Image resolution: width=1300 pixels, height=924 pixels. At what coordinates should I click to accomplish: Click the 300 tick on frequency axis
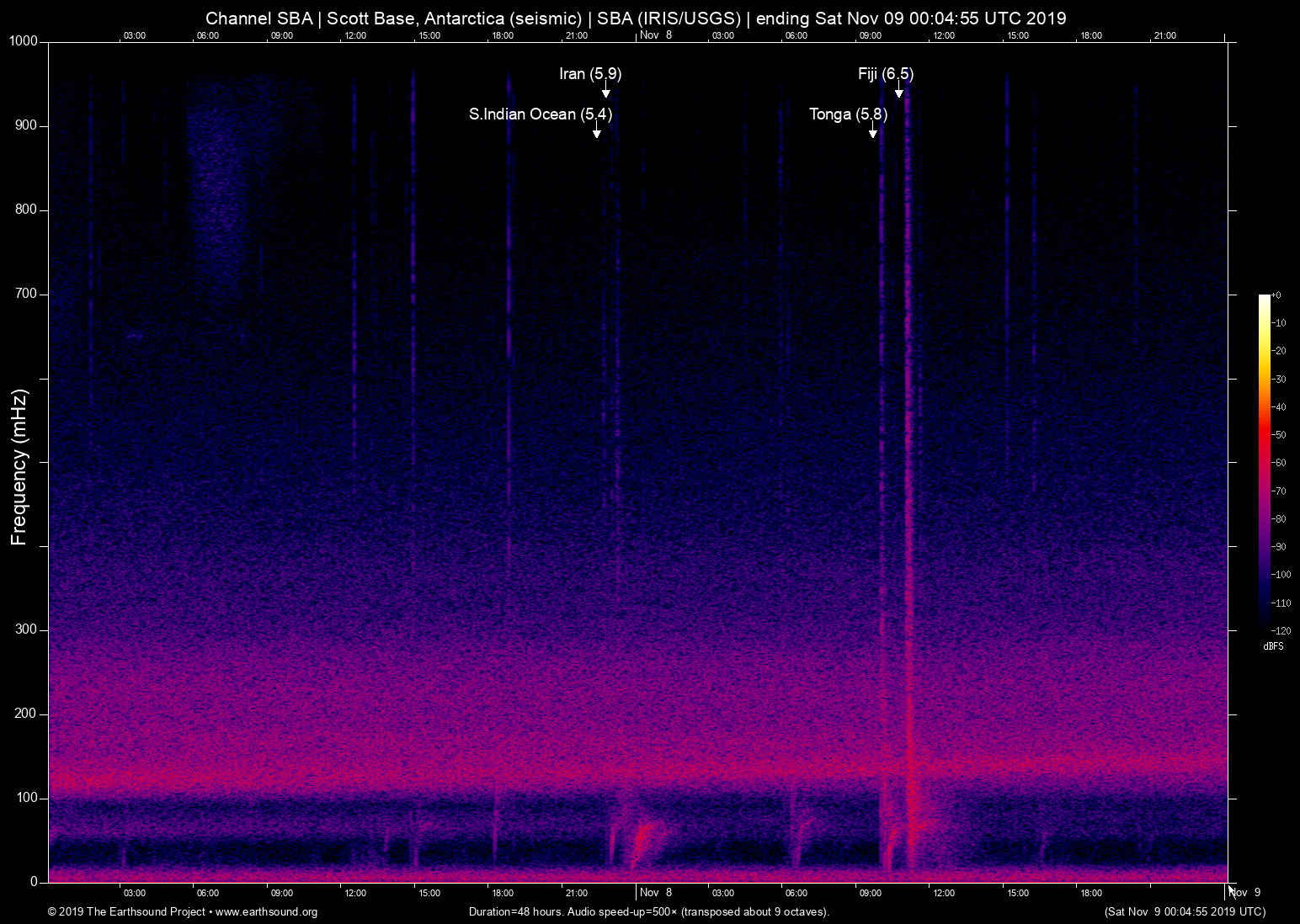click(x=26, y=629)
